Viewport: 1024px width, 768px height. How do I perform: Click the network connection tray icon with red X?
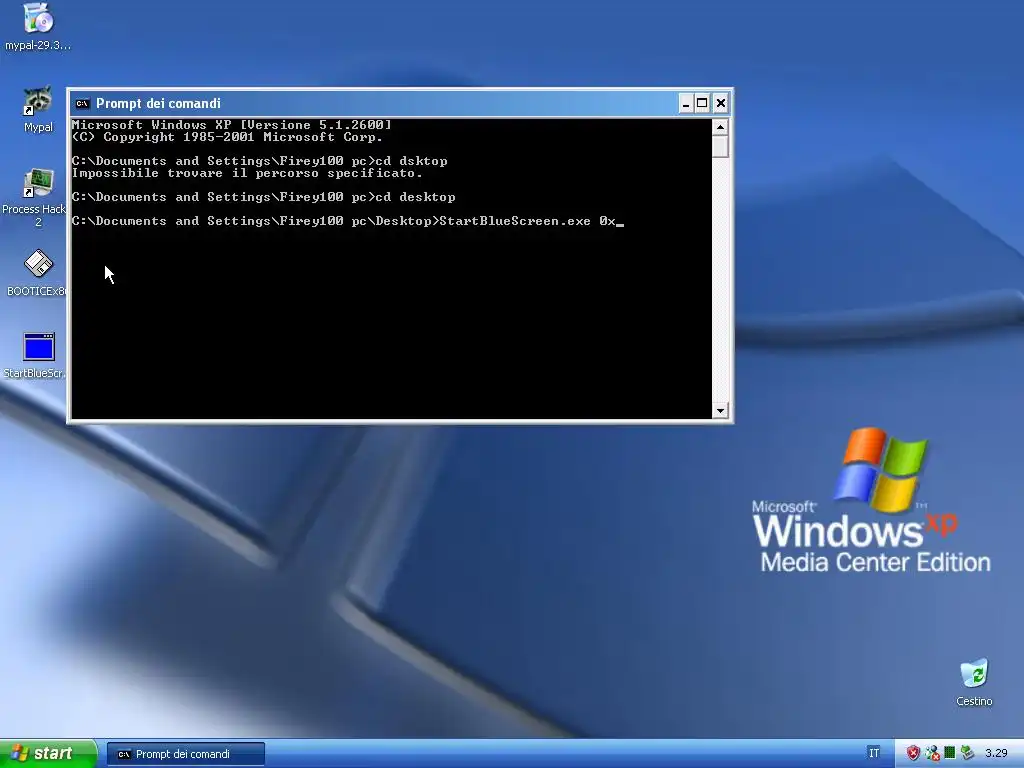tap(933, 754)
